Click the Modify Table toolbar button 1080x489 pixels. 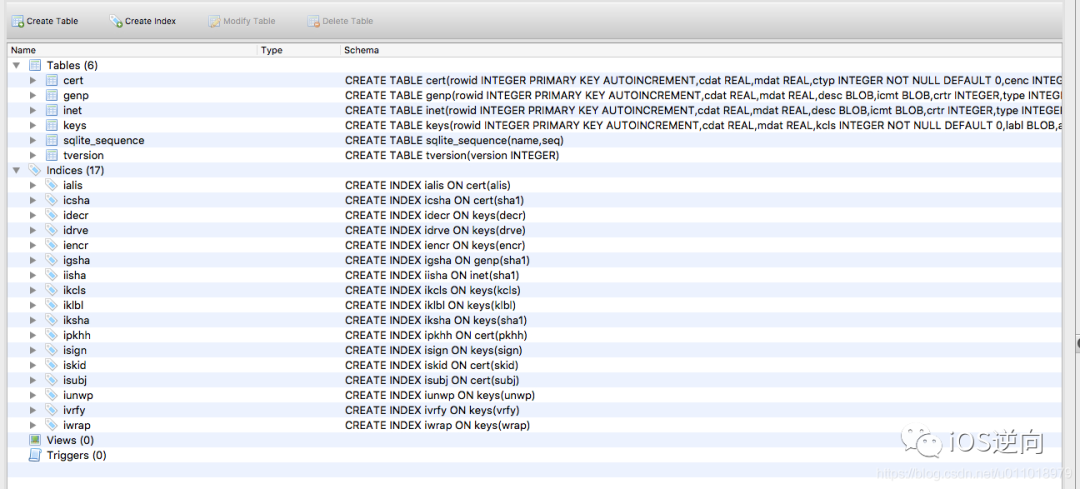tap(242, 21)
